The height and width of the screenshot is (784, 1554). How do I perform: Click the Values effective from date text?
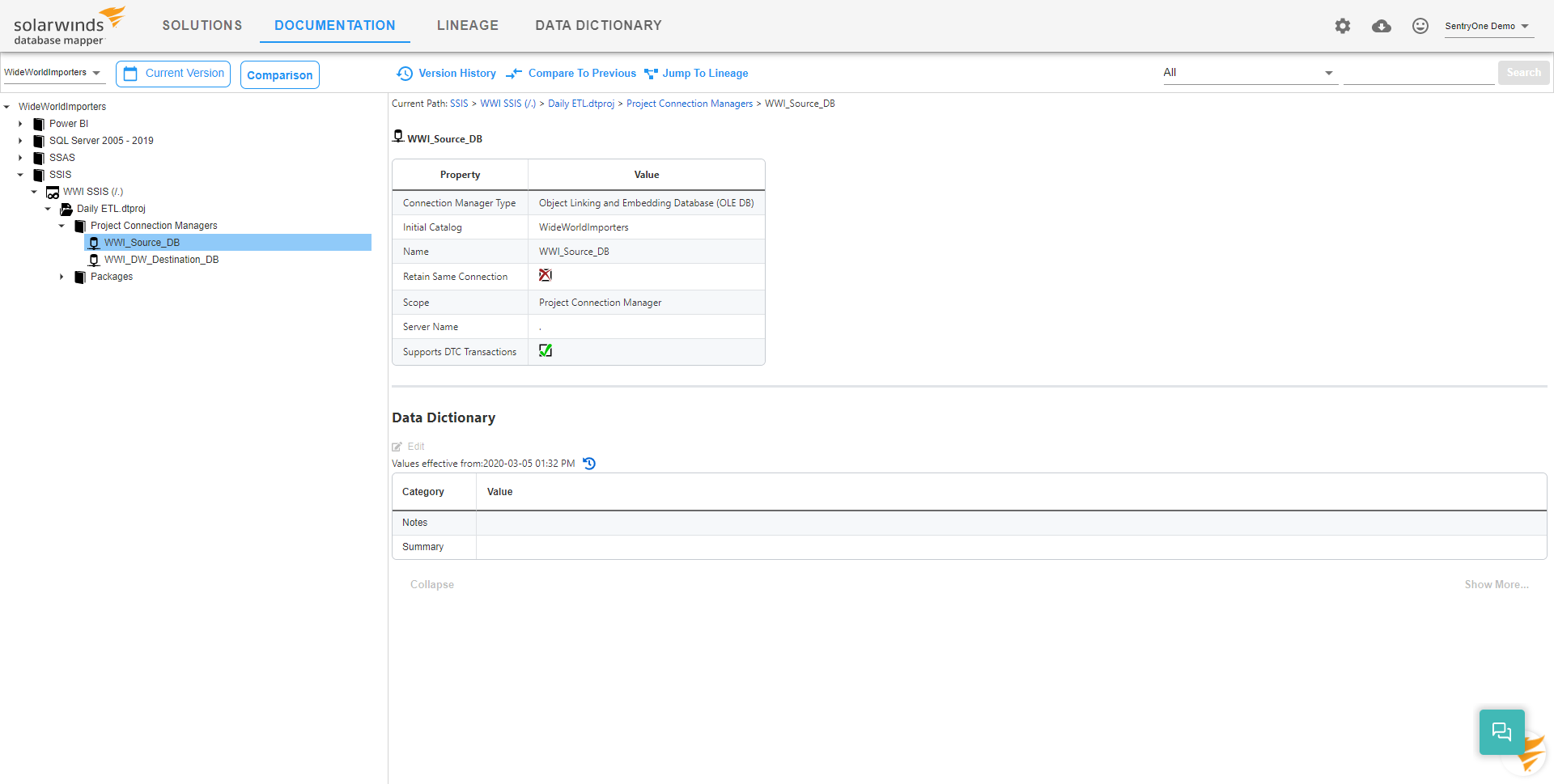tap(483, 464)
